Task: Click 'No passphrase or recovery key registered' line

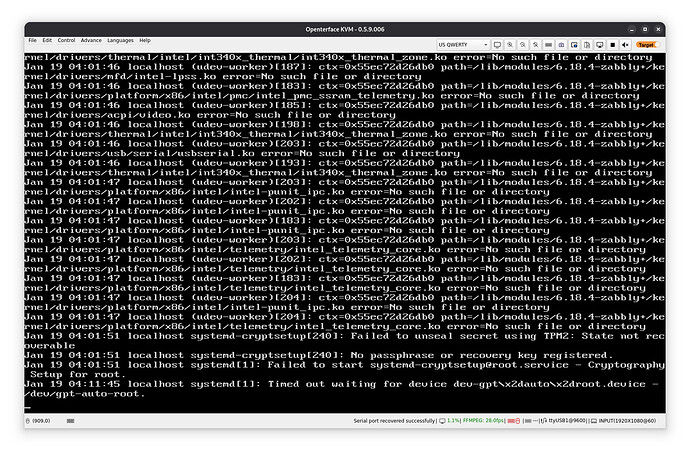Action: click(x=319, y=356)
